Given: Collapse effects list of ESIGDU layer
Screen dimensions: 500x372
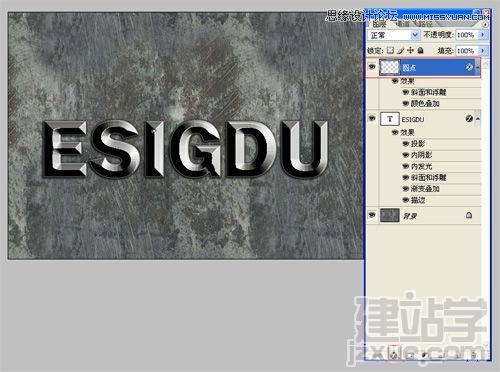Looking at the screenshot, I should point(478,119).
